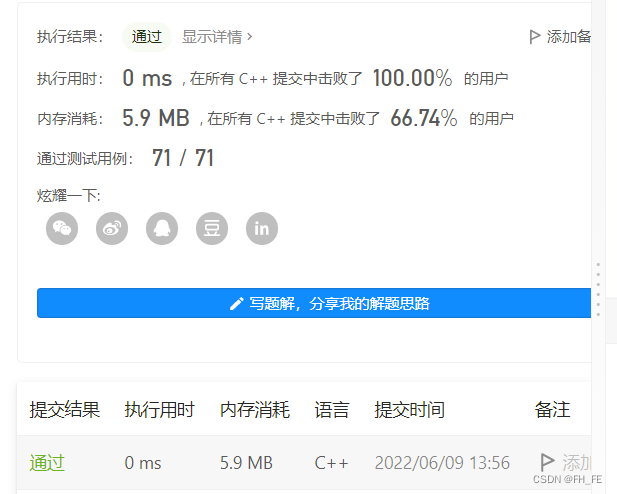Click the 66.74% memory percentile
617x494 pixels.
point(424,118)
